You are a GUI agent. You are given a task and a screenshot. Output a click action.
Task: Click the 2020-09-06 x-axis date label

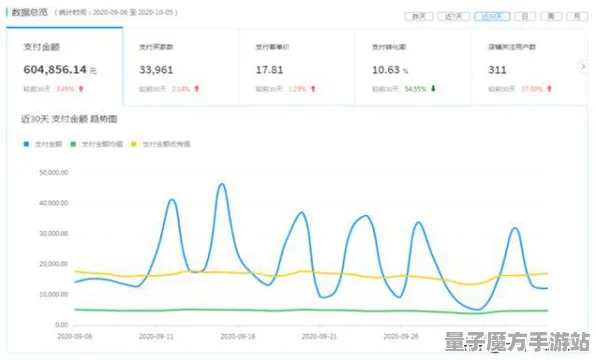[74, 336]
